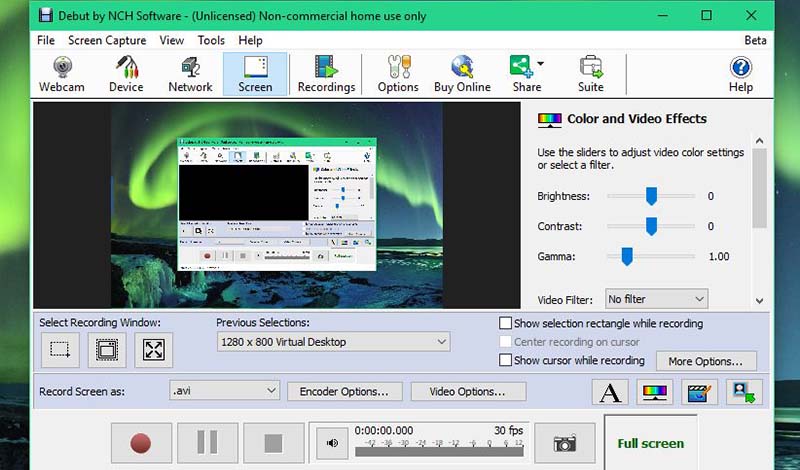Open the Options toolbar button
This screenshot has width=800, height=470.
coord(398,74)
